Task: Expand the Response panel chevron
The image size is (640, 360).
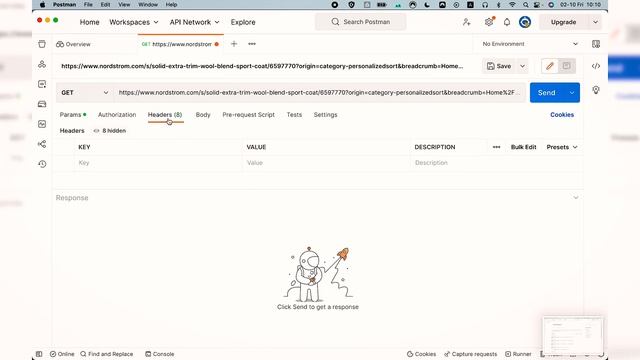Action: pos(576,198)
